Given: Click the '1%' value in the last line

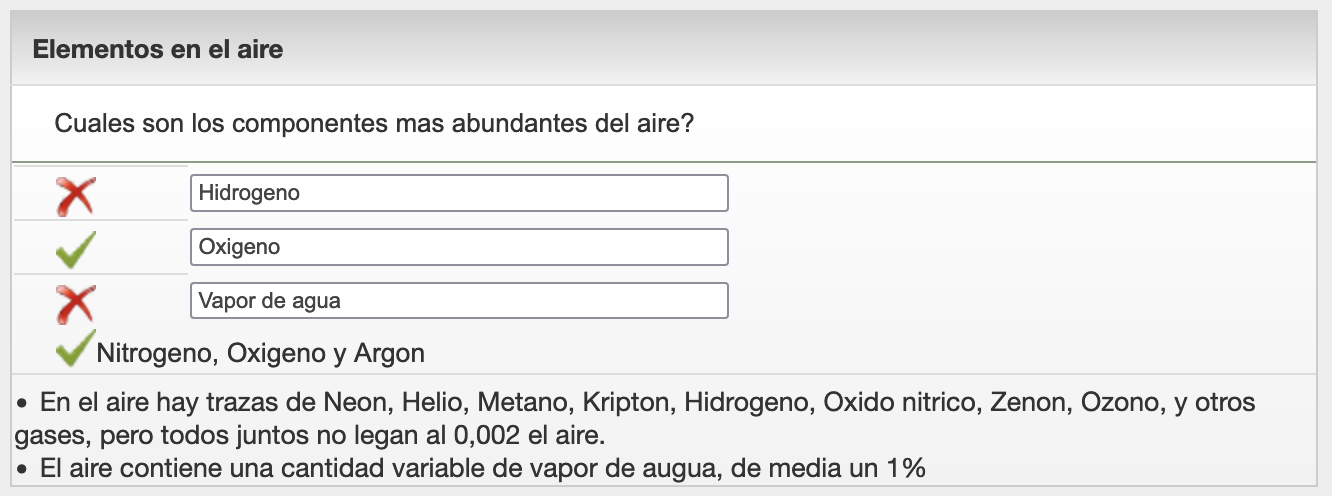Looking at the screenshot, I should click(908, 467).
